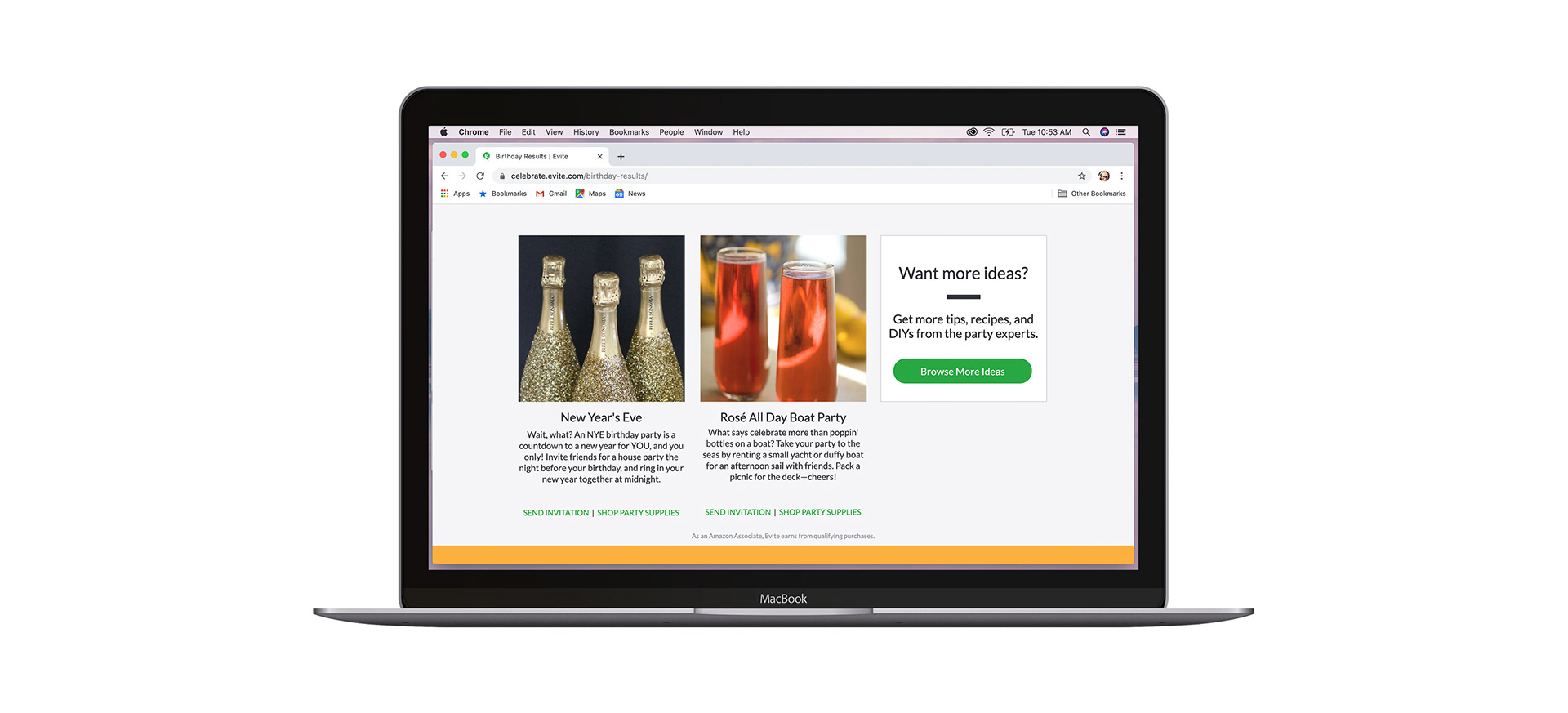Viewport: 1568px width, 713px height.
Task: Click the glitter champagne bottles image
Action: (601, 319)
